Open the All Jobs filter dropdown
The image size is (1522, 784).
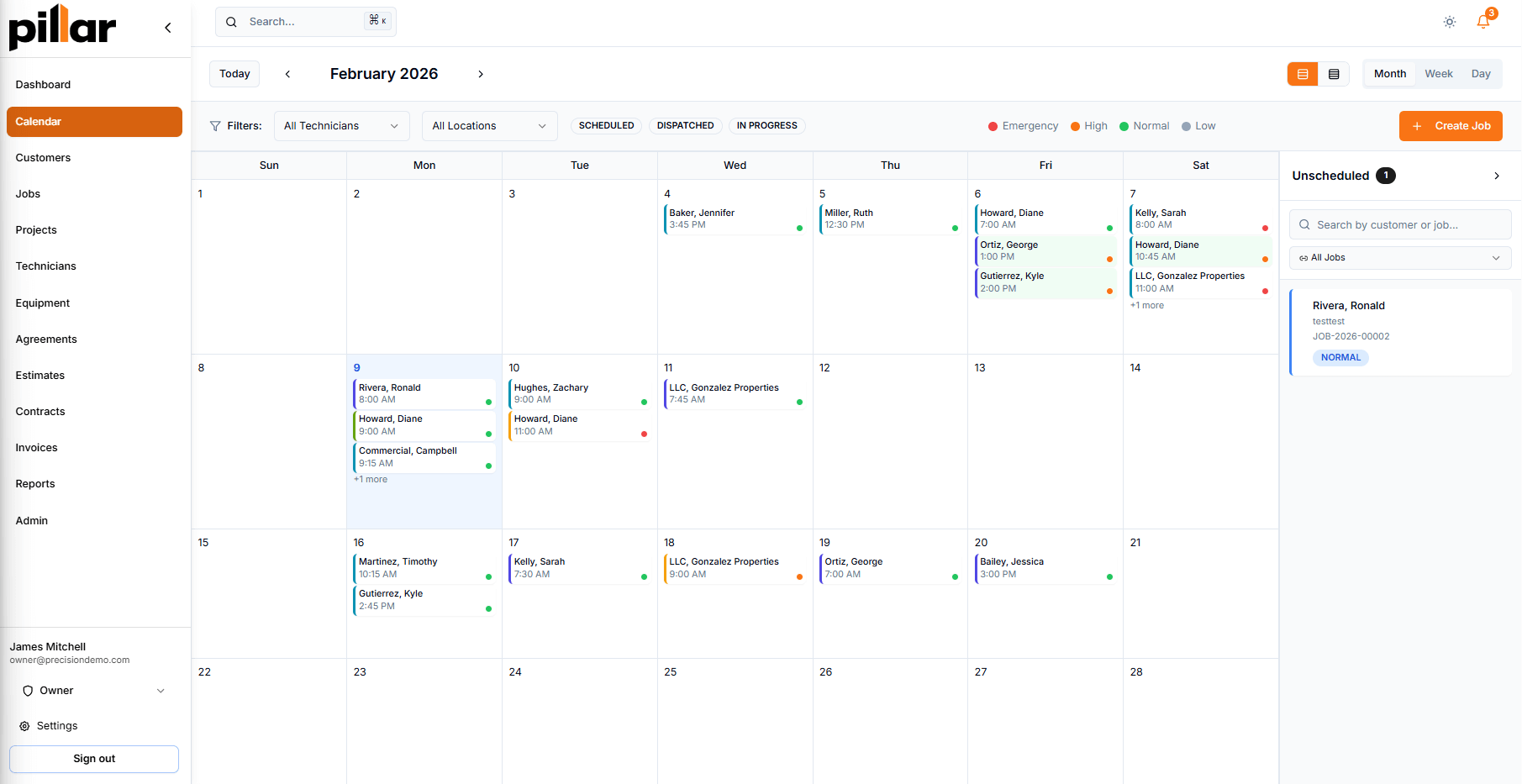click(1399, 257)
